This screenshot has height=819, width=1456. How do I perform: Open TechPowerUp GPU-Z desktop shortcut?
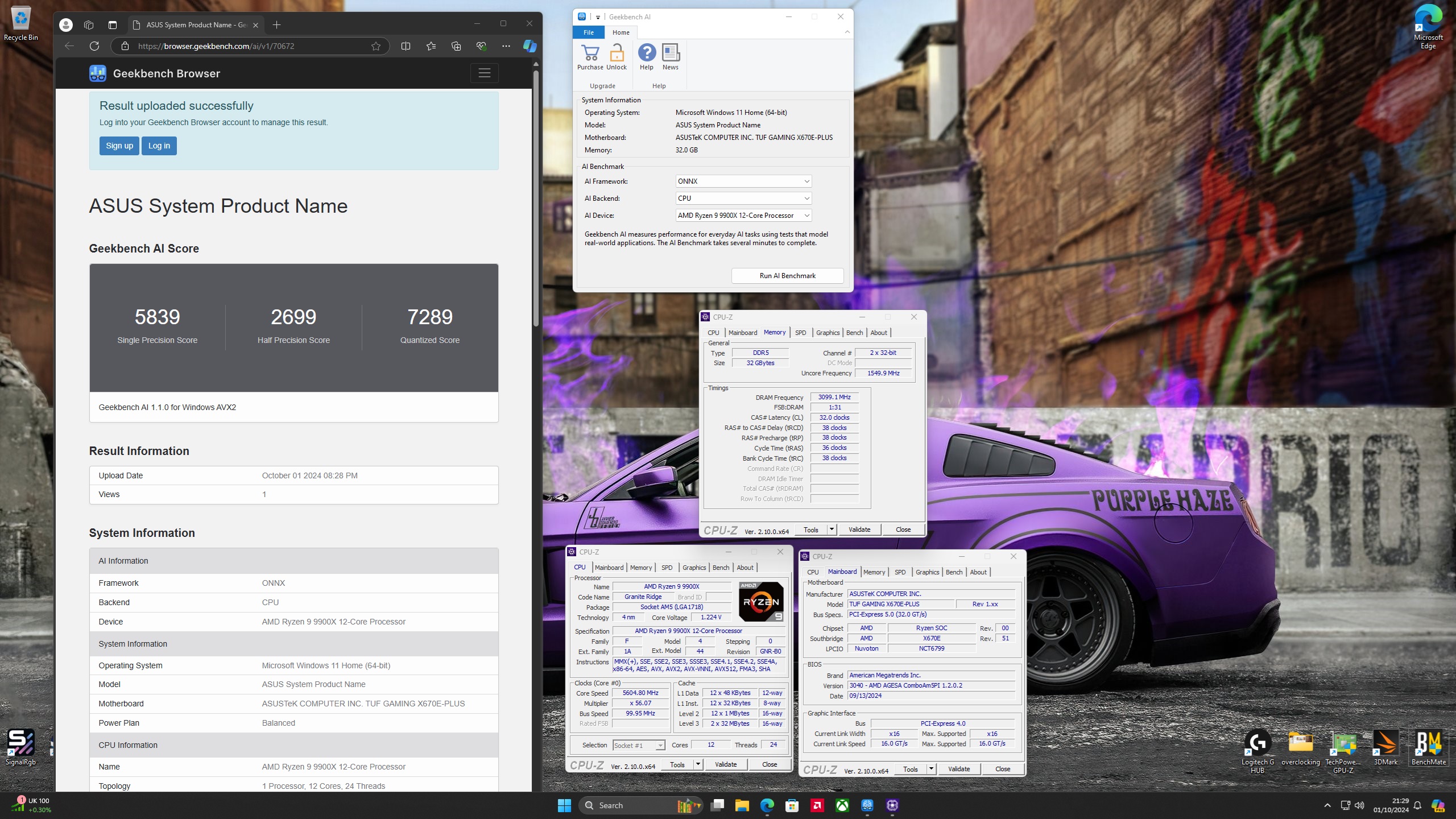[1343, 751]
